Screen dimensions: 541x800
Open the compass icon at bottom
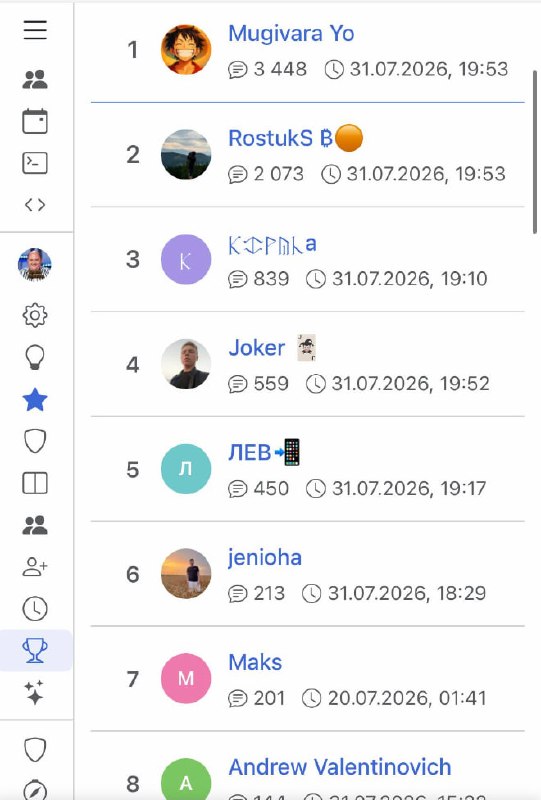[35, 790]
